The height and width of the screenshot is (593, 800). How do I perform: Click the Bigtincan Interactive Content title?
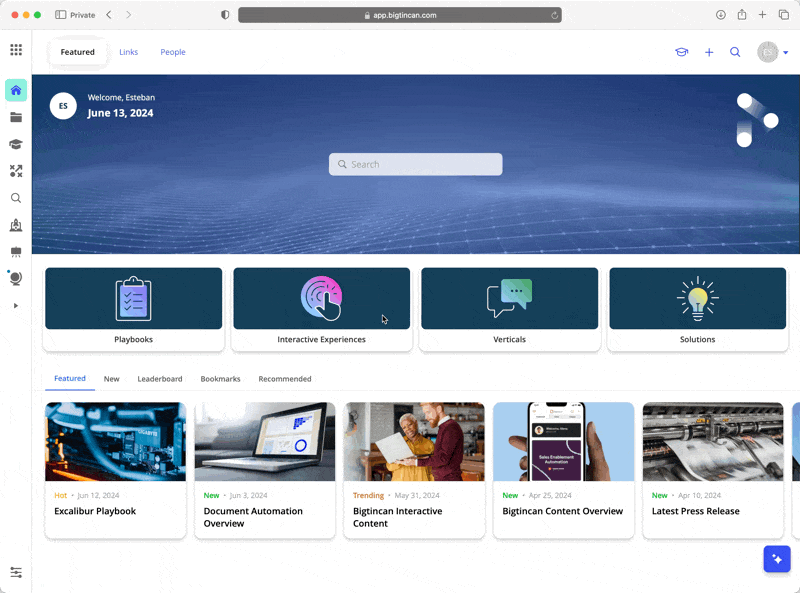pos(397,517)
